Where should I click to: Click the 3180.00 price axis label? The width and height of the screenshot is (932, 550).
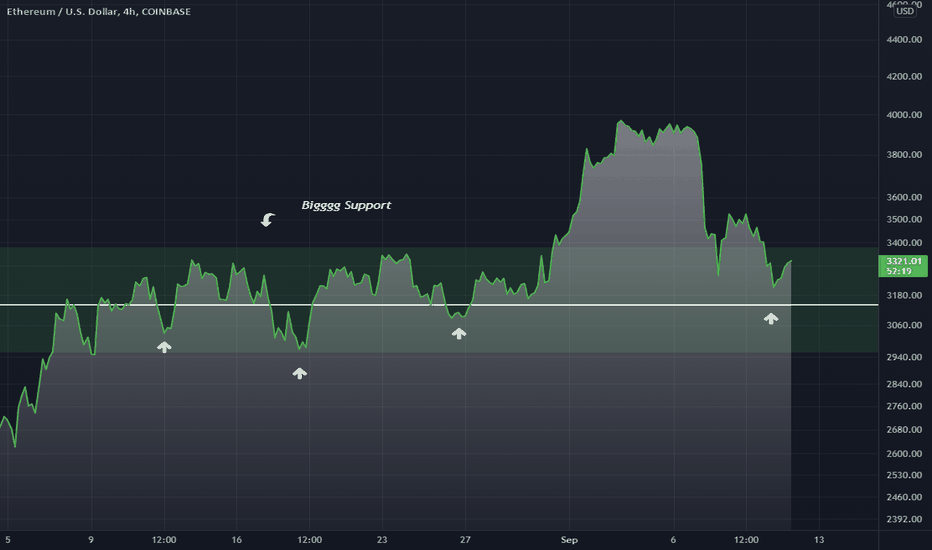click(904, 296)
